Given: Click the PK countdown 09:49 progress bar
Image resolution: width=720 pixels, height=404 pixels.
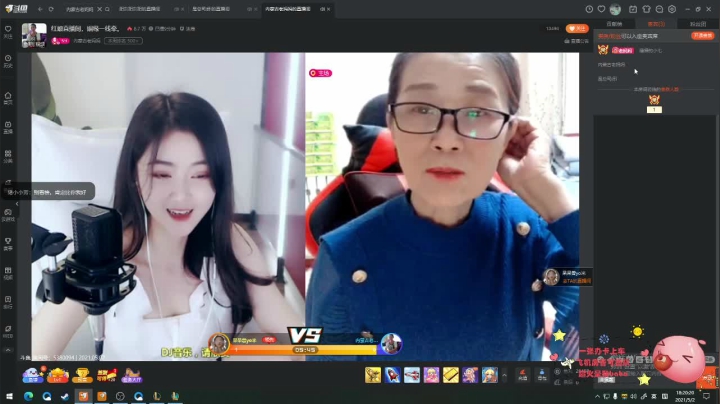Looking at the screenshot, I should tap(304, 350).
